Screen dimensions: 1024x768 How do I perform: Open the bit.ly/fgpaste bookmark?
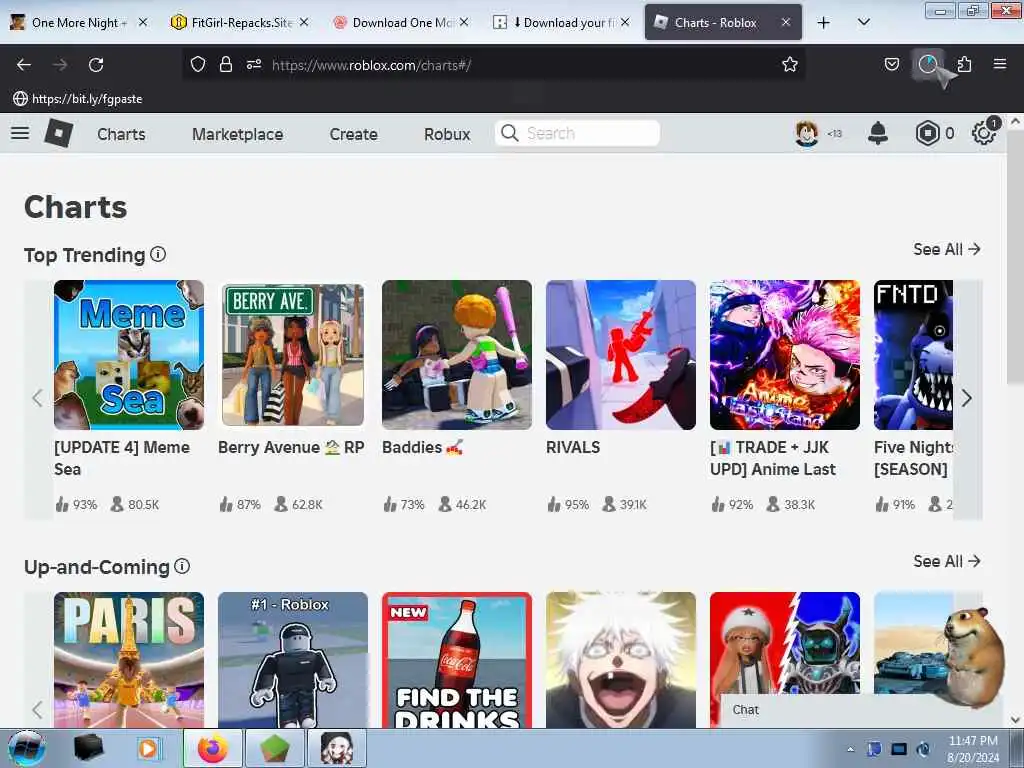(78, 99)
